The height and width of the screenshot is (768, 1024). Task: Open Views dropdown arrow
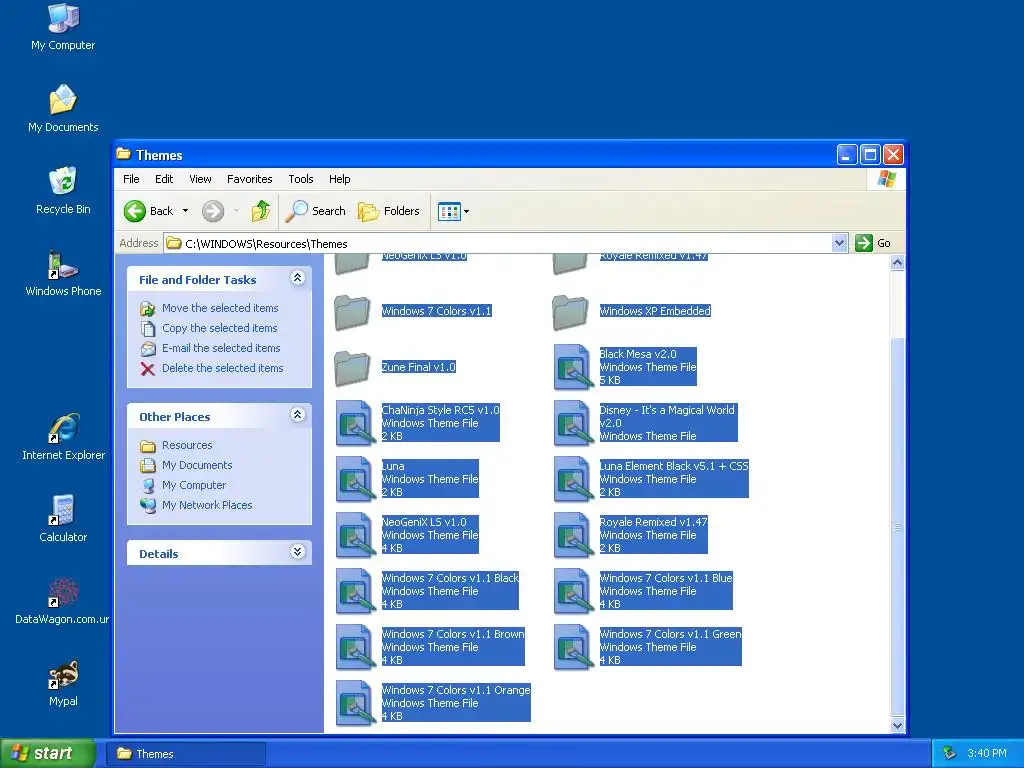click(466, 212)
